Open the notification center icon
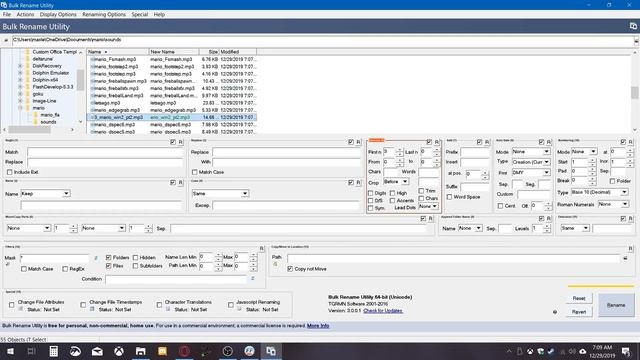Screen dimensions: 640x360 (x=626, y=351)
